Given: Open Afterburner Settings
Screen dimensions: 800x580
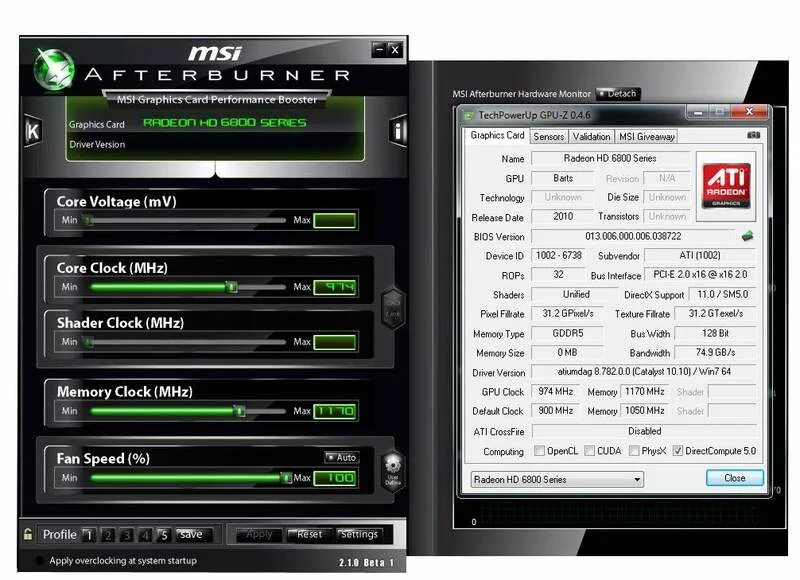Looking at the screenshot, I should pyautogui.click(x=359, y=535).
